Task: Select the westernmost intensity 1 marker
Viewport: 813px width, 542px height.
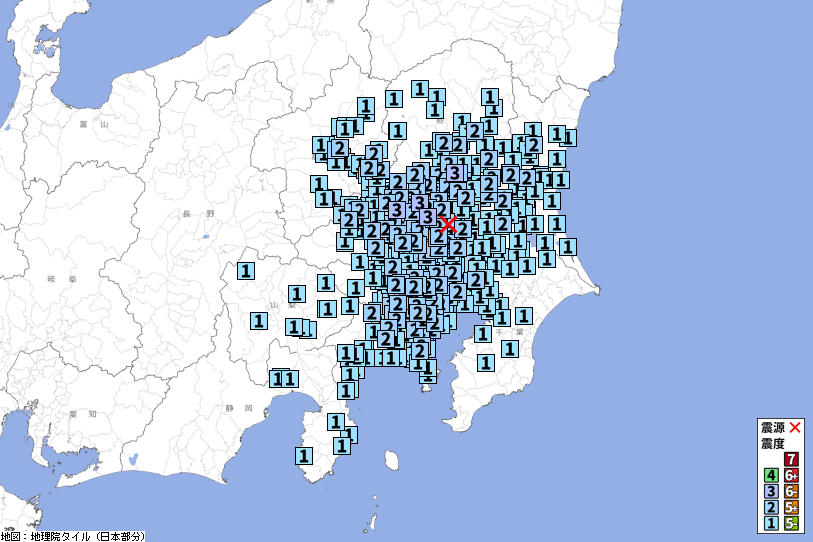Action: coord(245,270)
